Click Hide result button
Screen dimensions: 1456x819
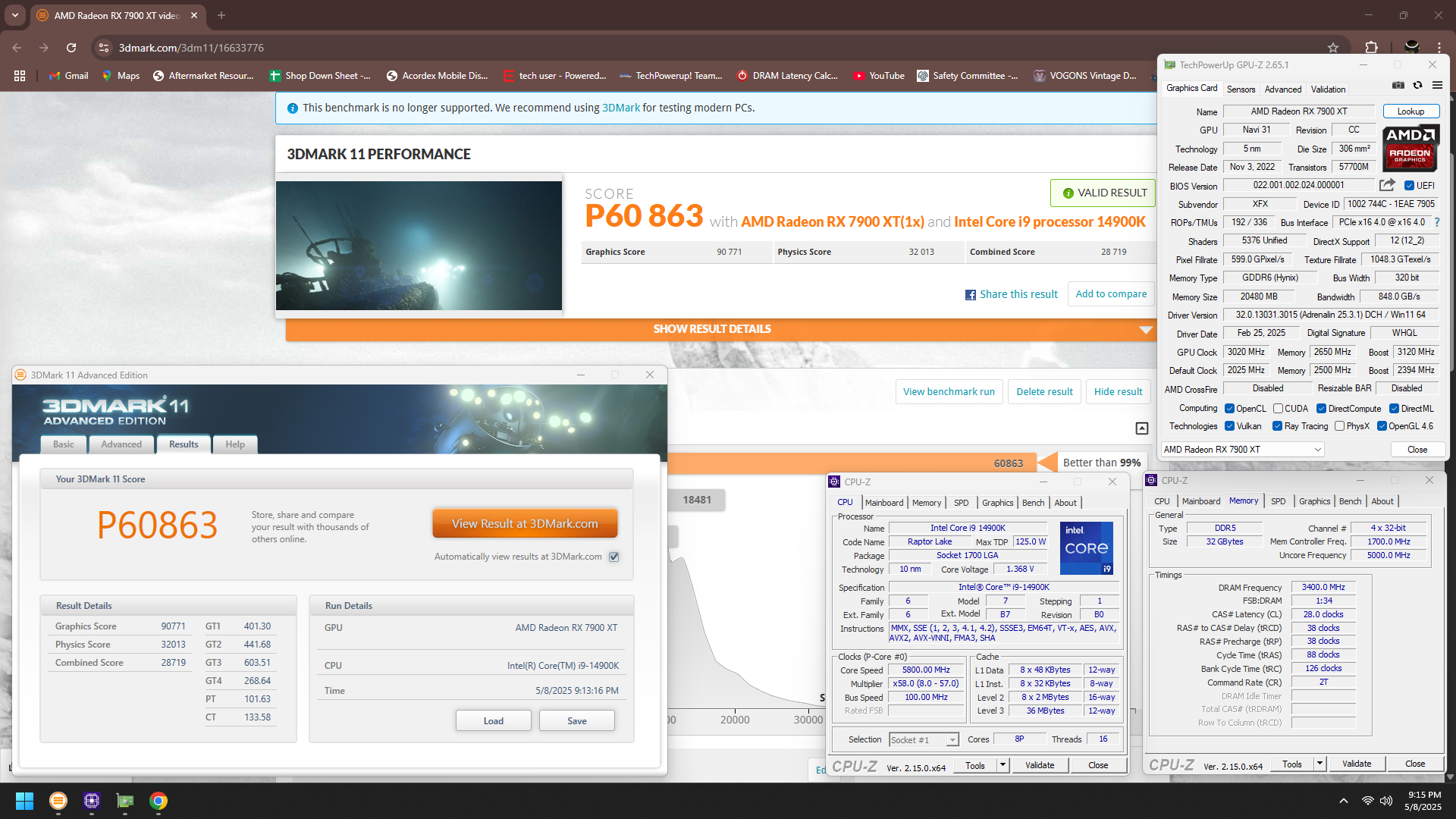coord(1118,392)
